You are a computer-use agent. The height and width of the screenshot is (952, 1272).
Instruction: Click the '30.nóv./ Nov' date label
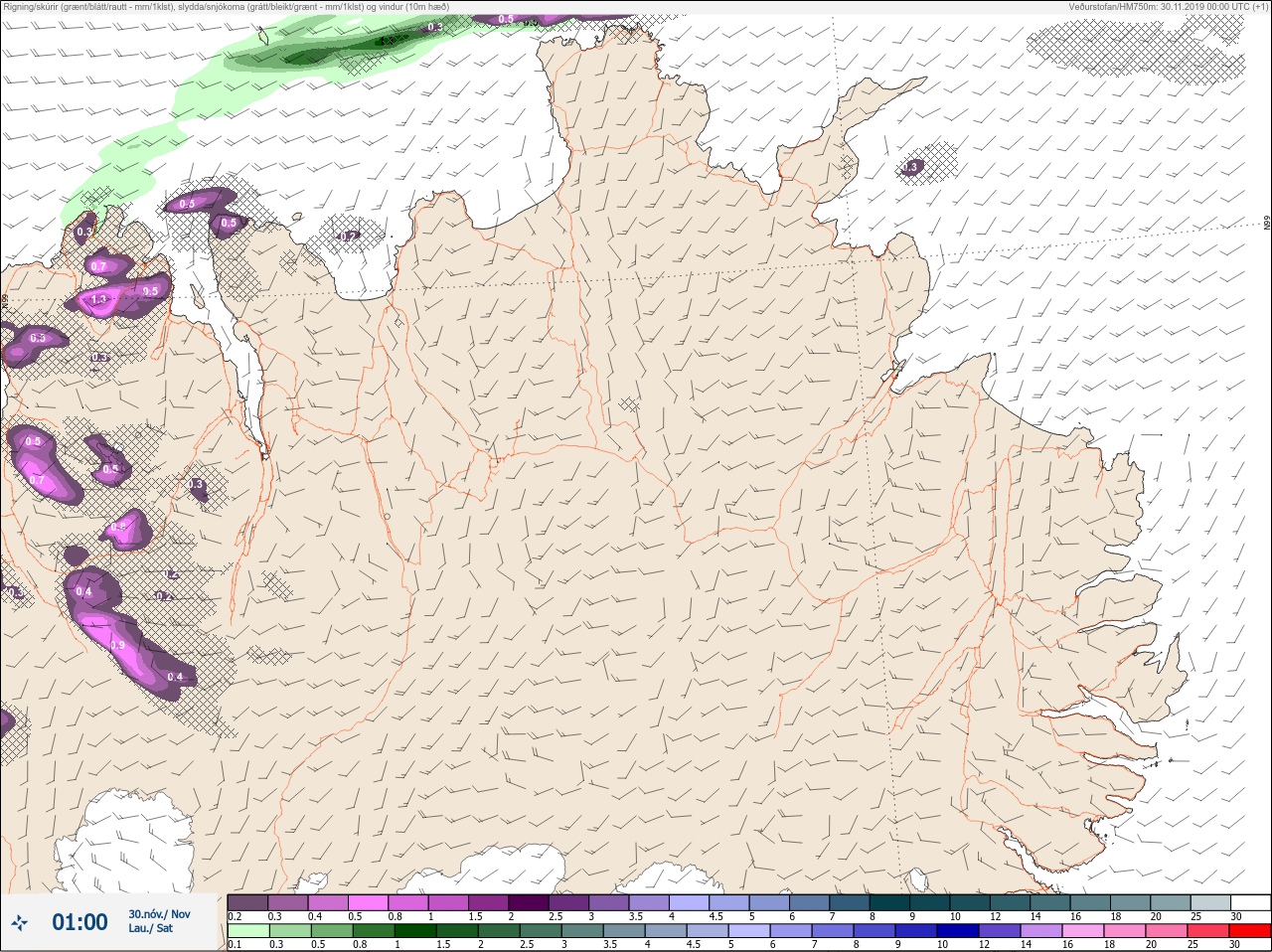point(159,914)
